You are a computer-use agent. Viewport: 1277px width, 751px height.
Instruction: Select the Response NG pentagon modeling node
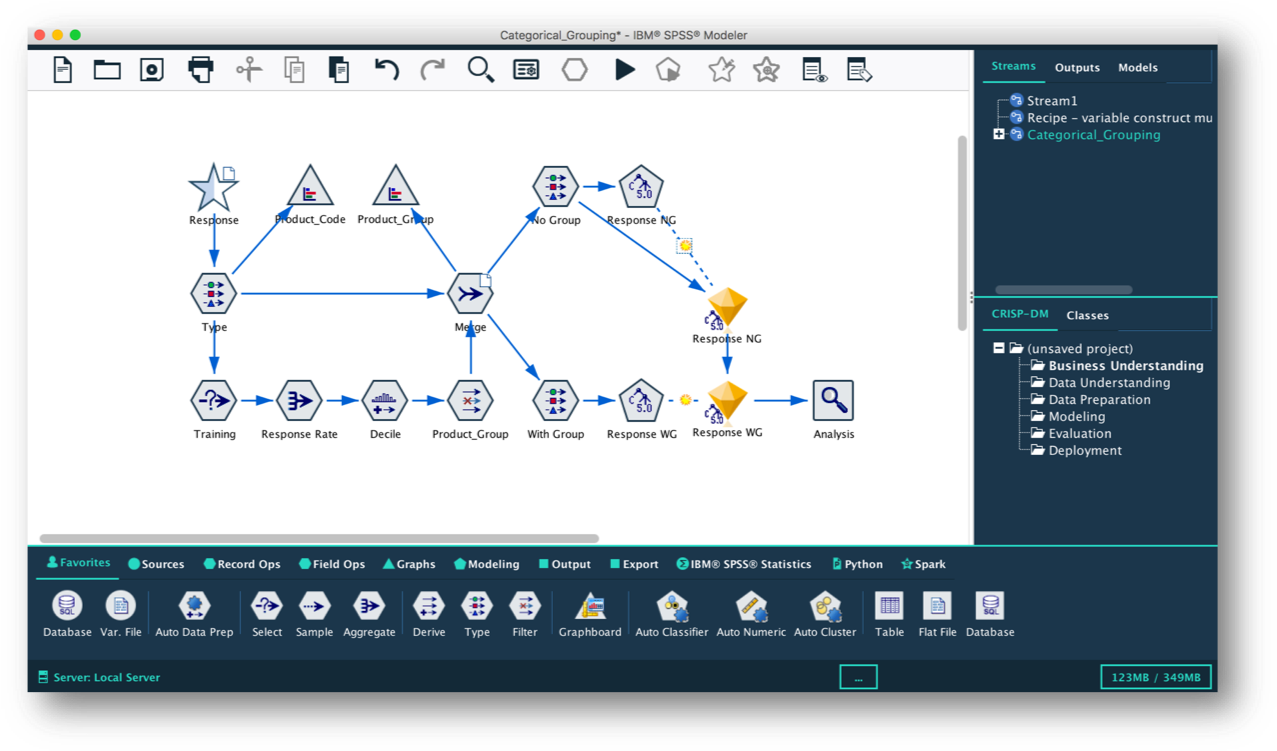pyautogui.click(x=641, y=187)
